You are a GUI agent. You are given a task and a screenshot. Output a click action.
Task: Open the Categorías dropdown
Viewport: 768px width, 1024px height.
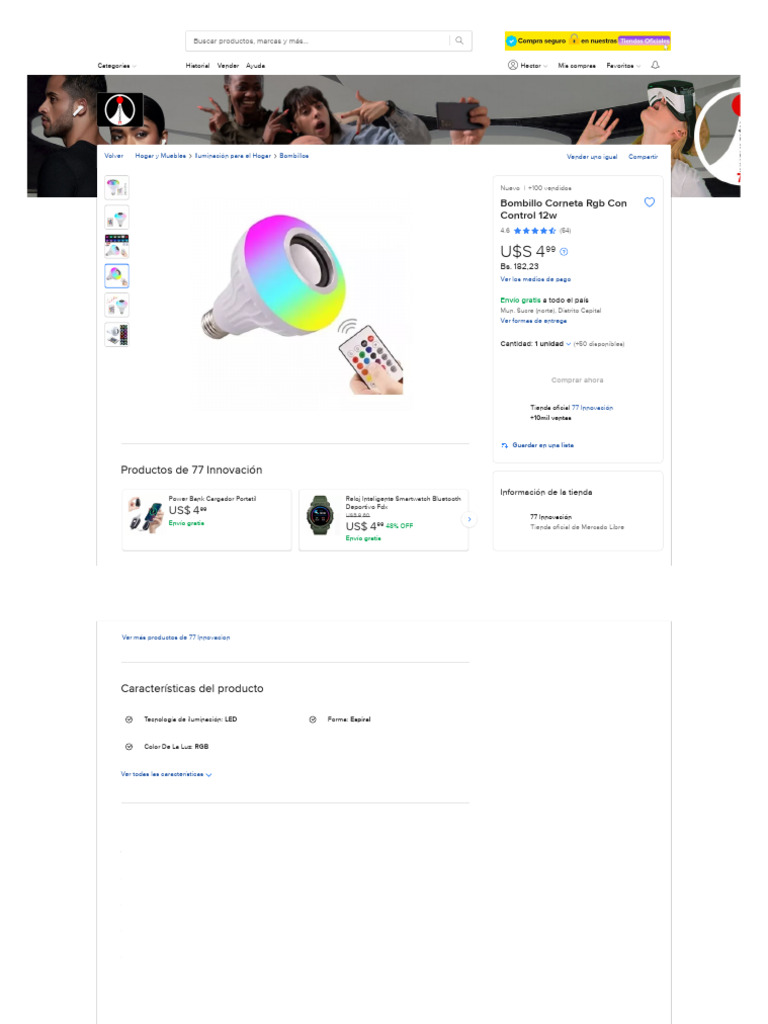pos(117,66)
